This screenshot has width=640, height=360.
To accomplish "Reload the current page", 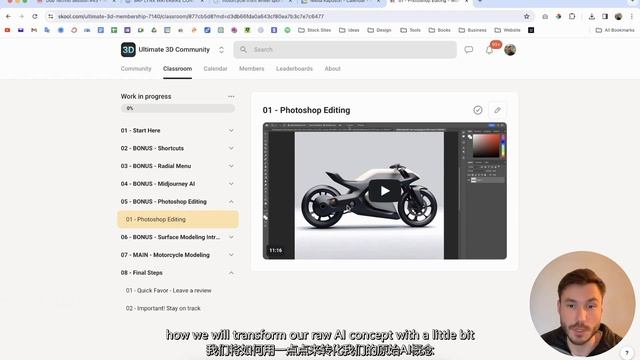I will [x=35, y=16].
